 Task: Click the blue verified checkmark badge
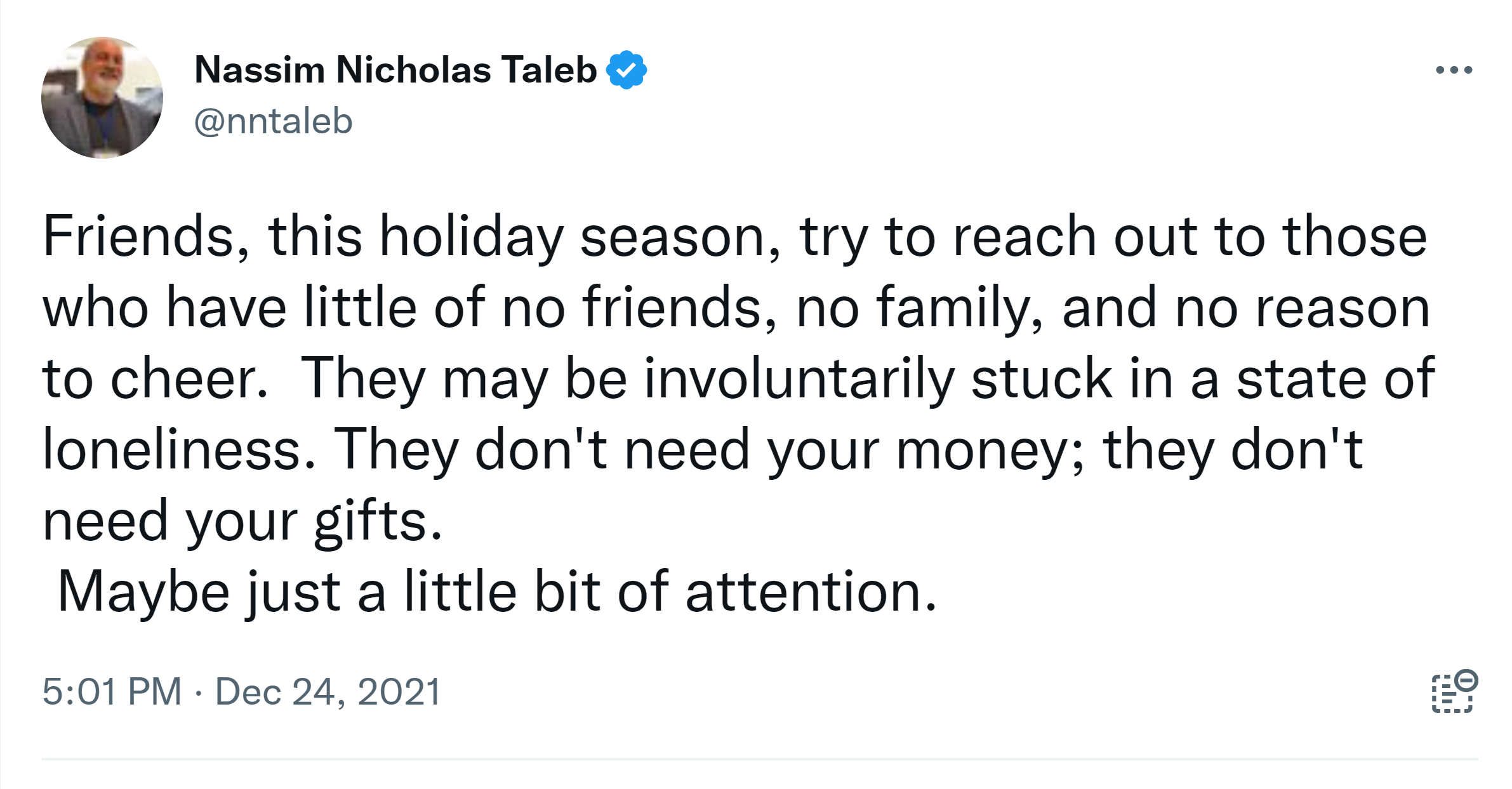pos(627,70)
